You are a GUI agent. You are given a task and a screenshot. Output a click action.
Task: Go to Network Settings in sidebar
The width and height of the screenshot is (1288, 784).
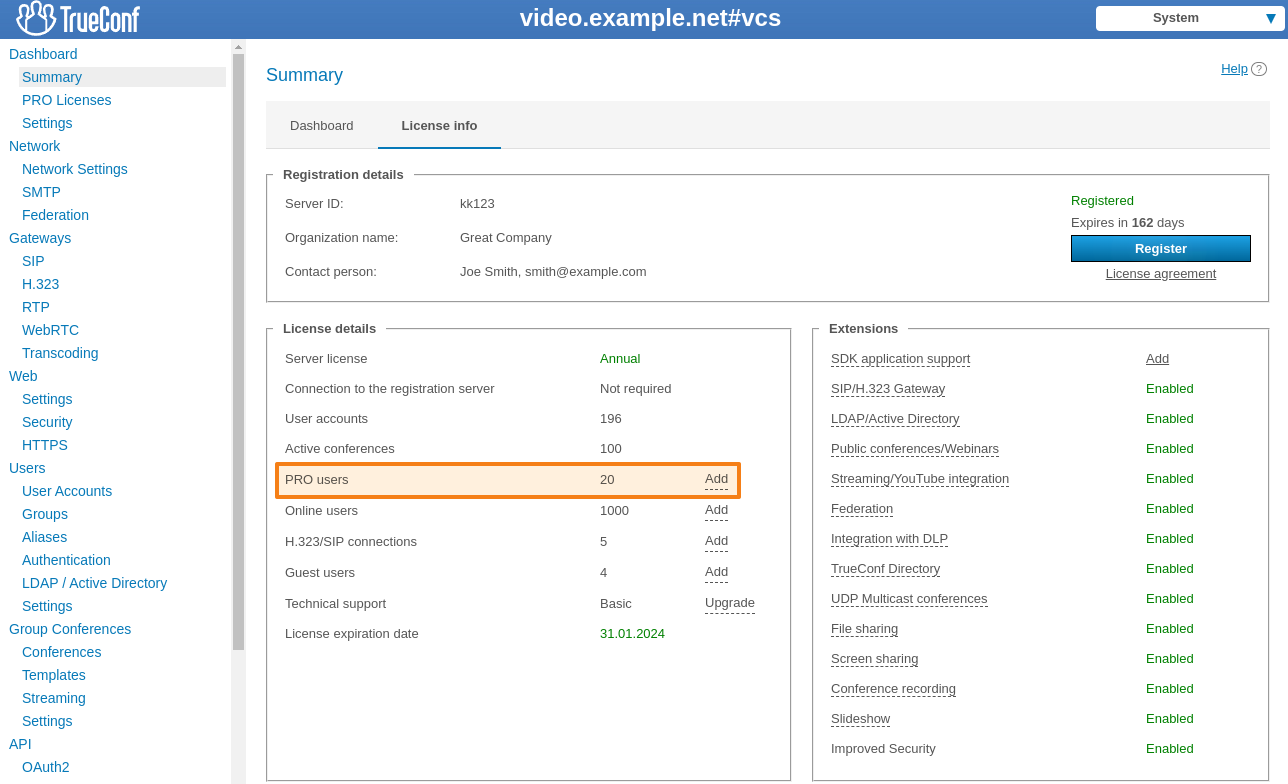pyautogui.click(x=75, y=169)
